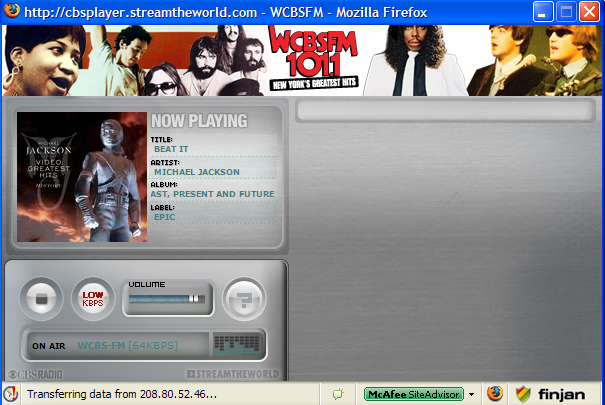Click the CBS Radio logo
Viewport: 605px width, 405px height.
click(x=35, y=374)
